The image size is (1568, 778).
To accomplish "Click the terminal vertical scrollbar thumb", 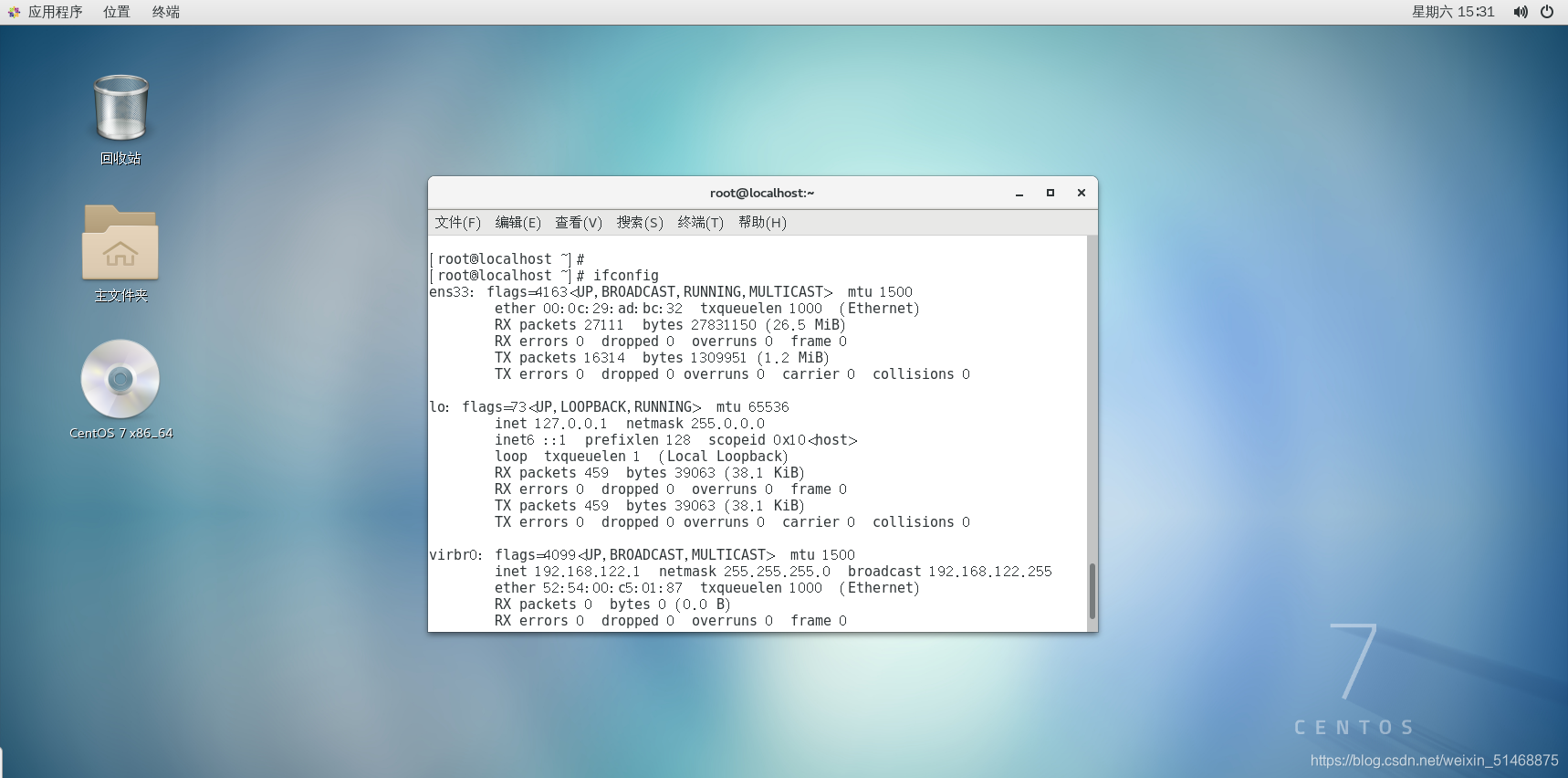I will [1092, 591].
